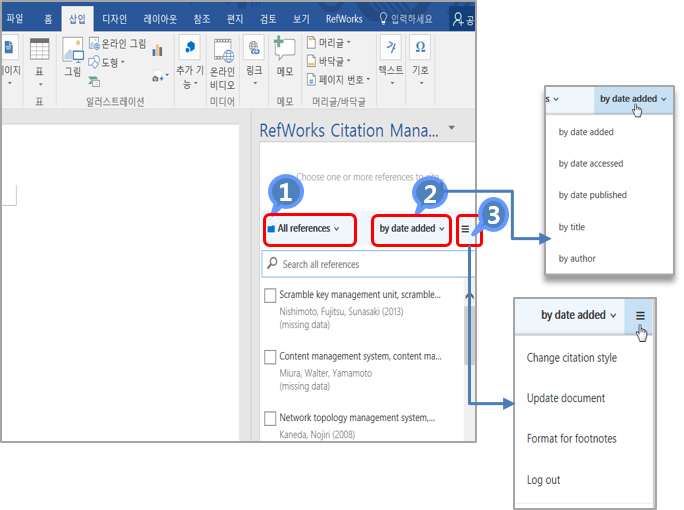Open the 디자인 tab
Image resolution: width=684 pixels, height=510 pixels.
pyautogui.click(x=114, y=19)
